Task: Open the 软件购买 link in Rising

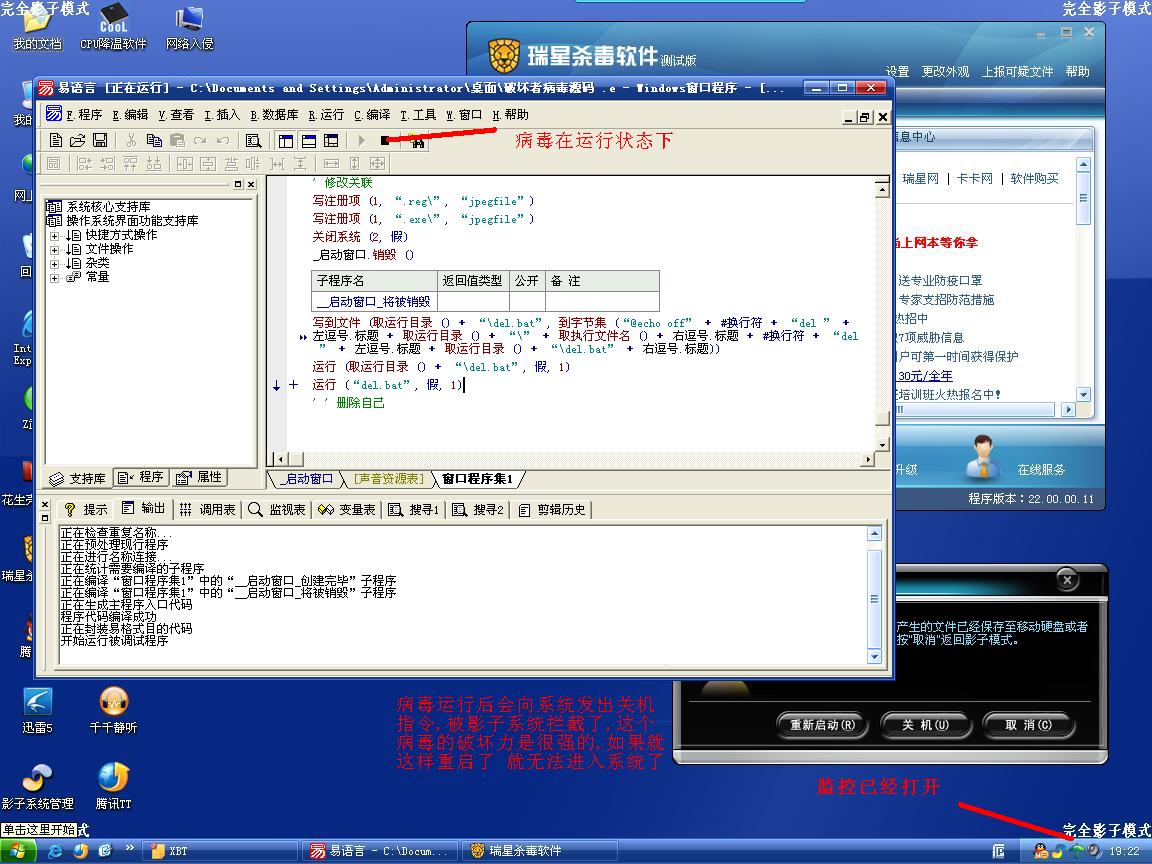Action: point(1034,179)
